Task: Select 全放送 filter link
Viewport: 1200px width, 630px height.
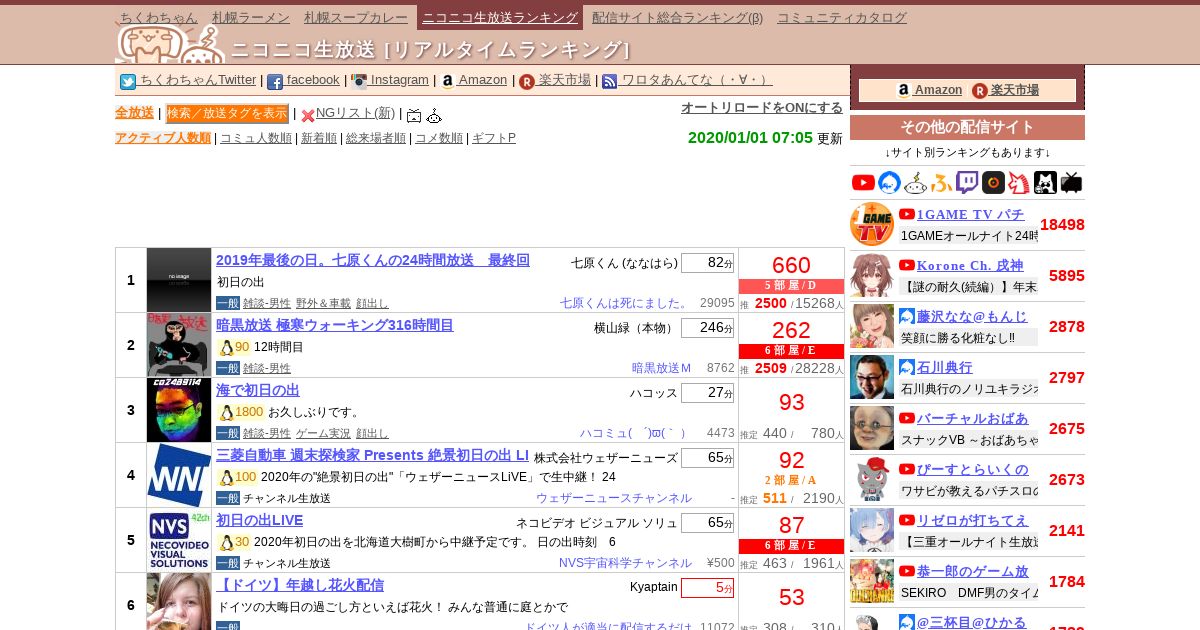Action: [134, 113]
